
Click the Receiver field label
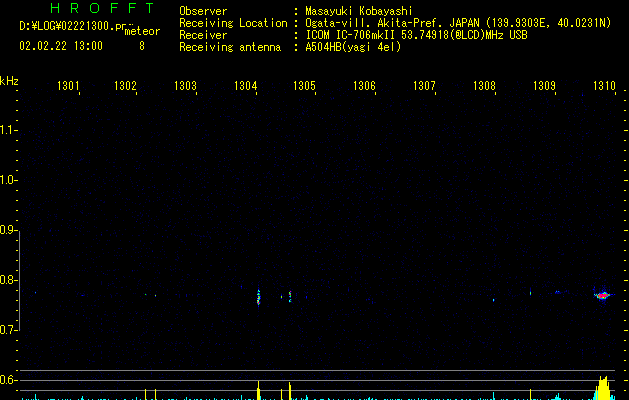pyautogui.click(x=203, y=35)
